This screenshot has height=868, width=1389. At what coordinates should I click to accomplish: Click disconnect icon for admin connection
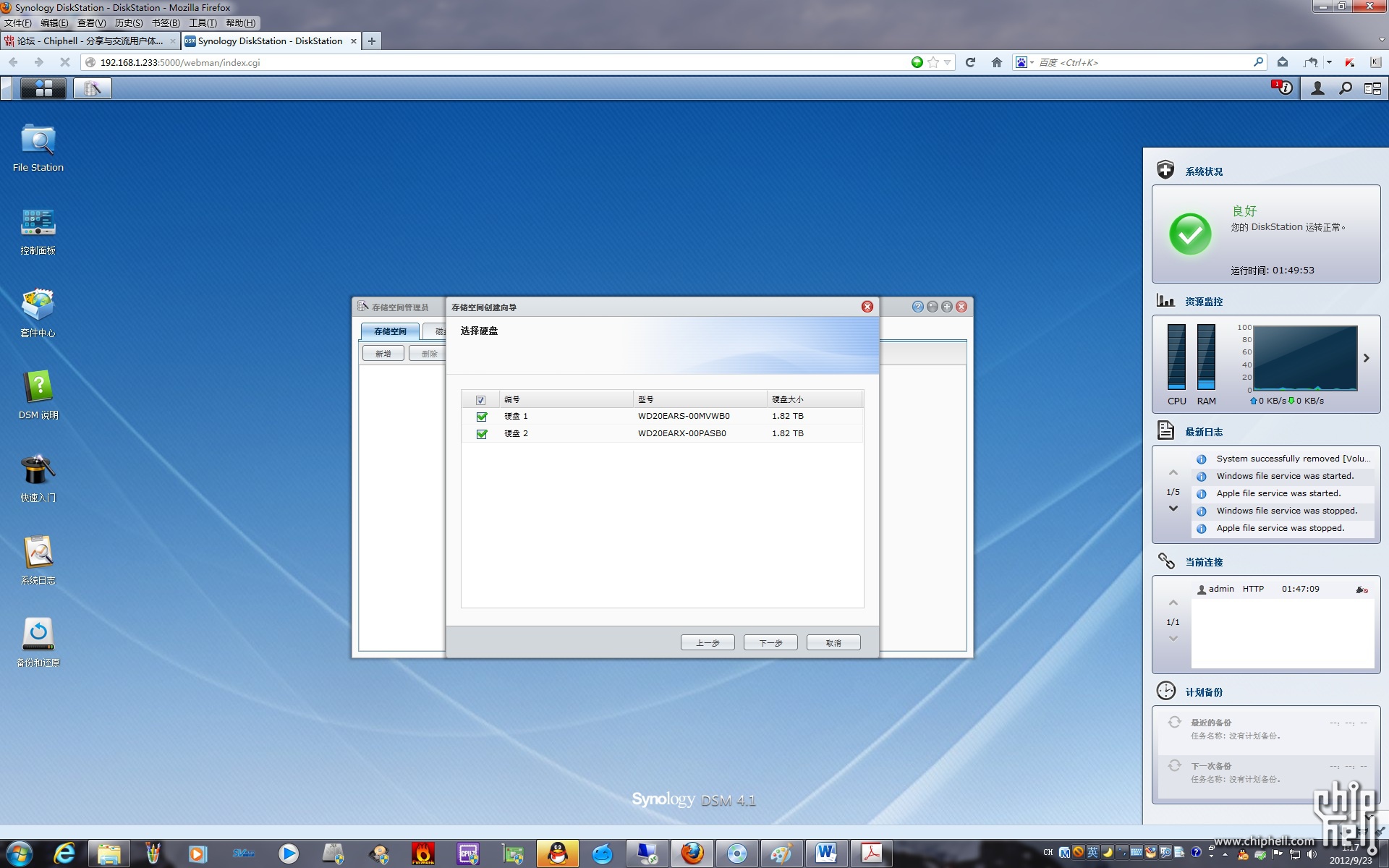pos(1362,590)
